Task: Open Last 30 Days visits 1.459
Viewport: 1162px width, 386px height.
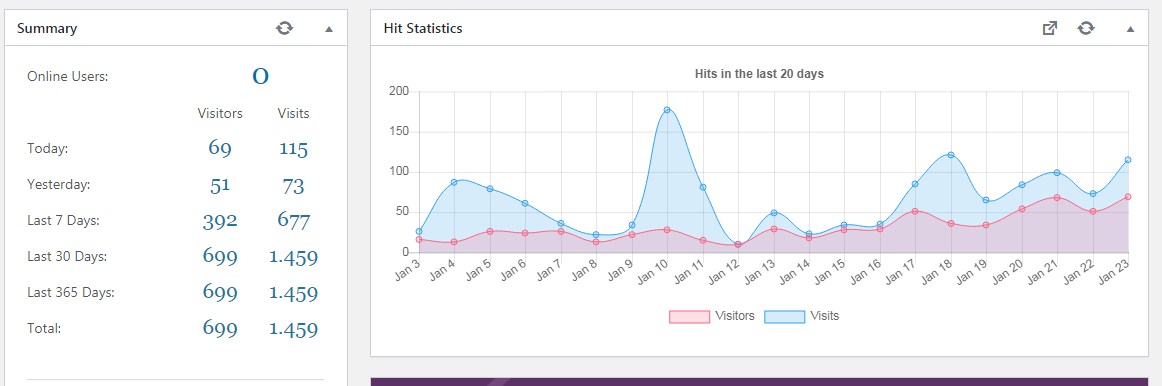Action: [293, 257]
